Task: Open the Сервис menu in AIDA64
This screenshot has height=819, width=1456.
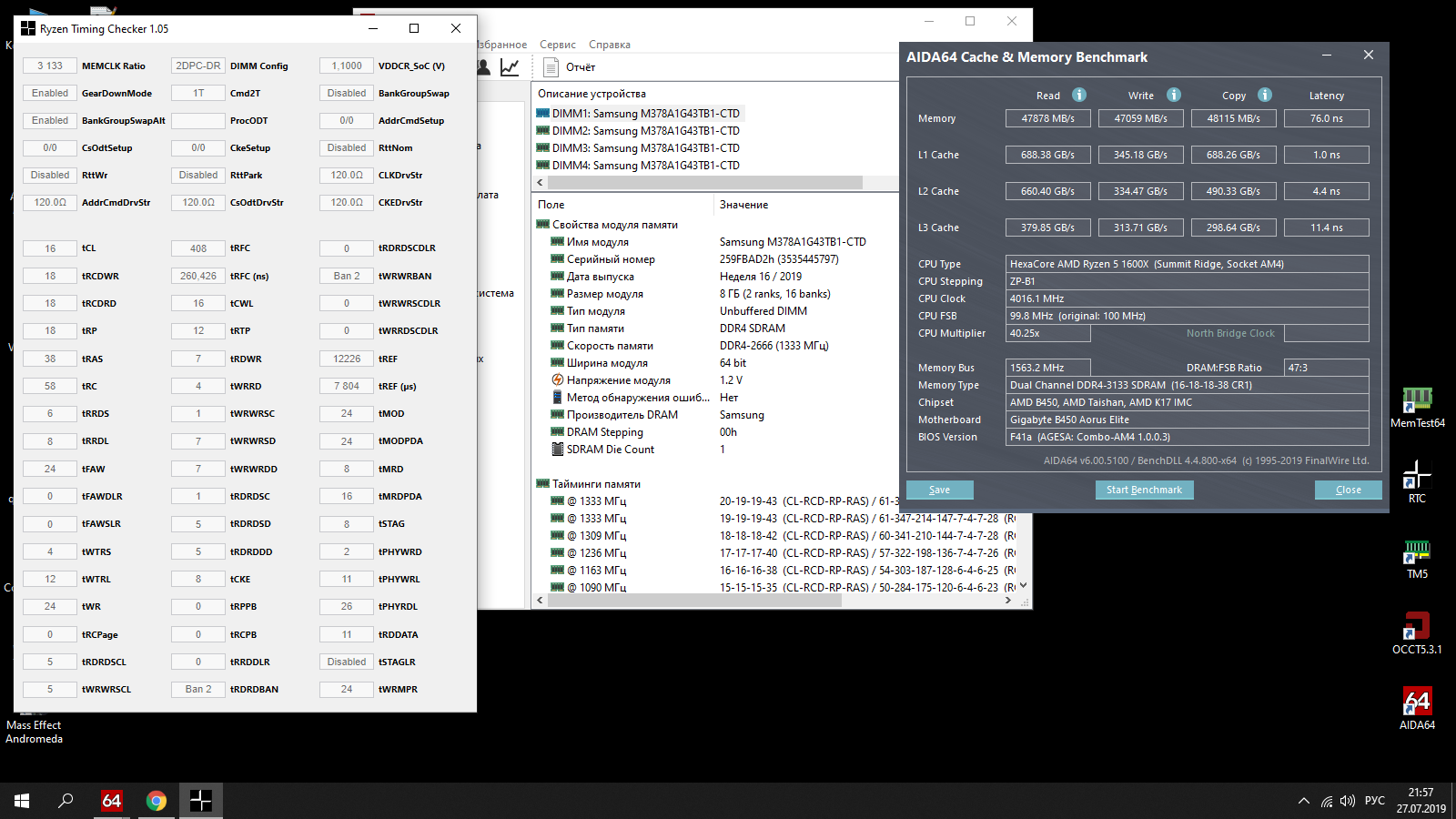Action: (558, 45)
